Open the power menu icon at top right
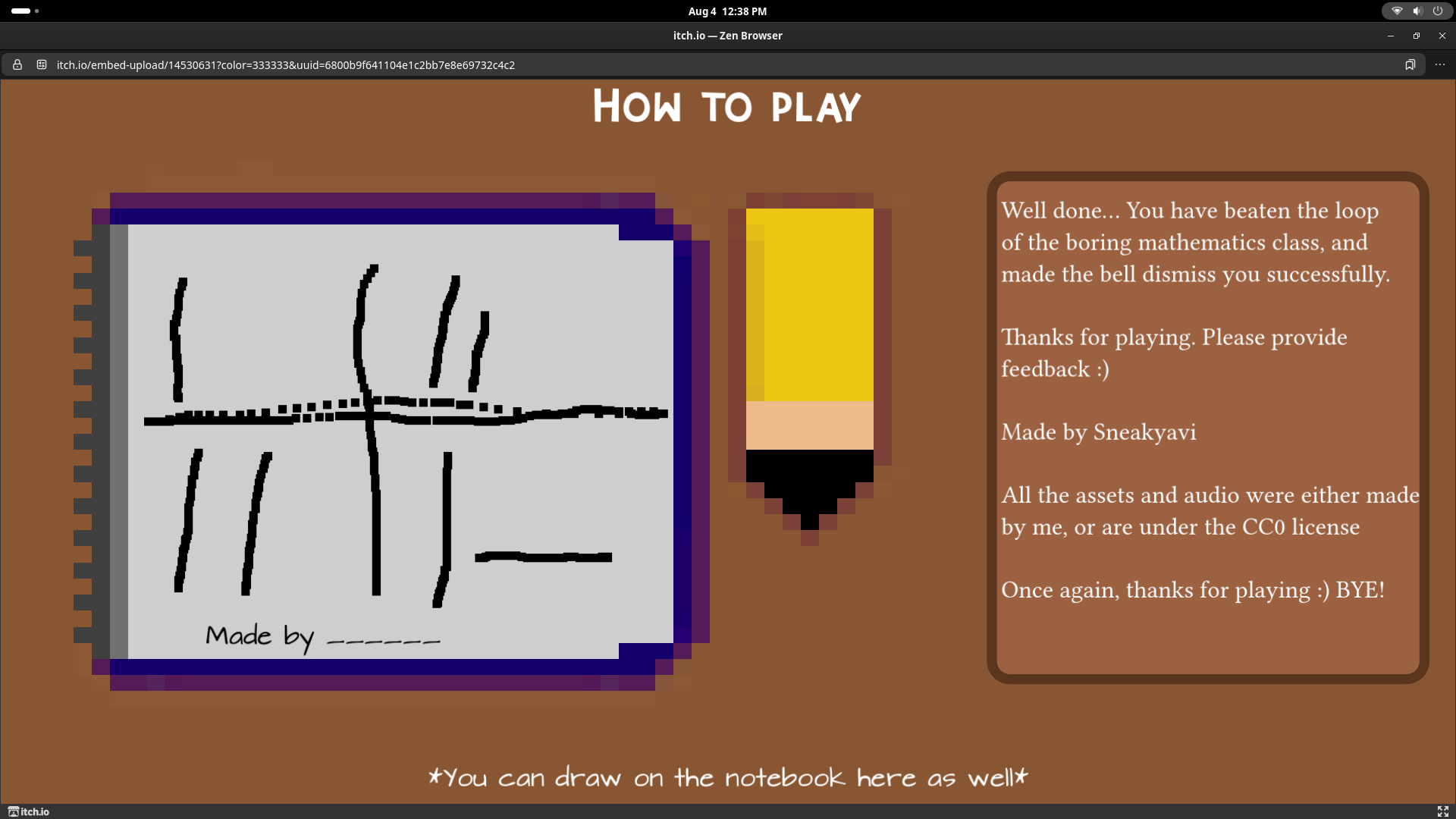The width and height of the screenshot is (1456, 819). [1438, 11]
